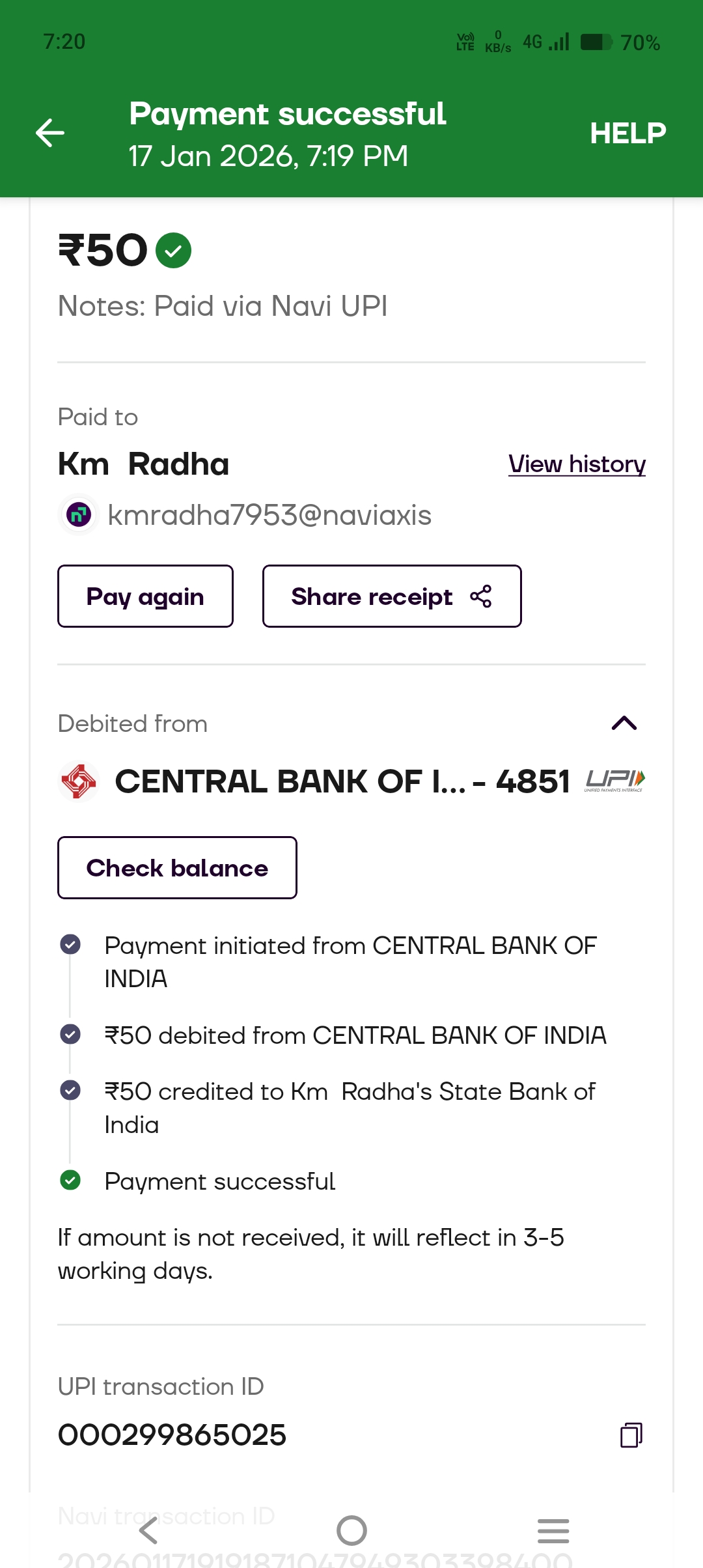
Task: Tap the UPI transaction ID number
Action: pos(172,1435)
